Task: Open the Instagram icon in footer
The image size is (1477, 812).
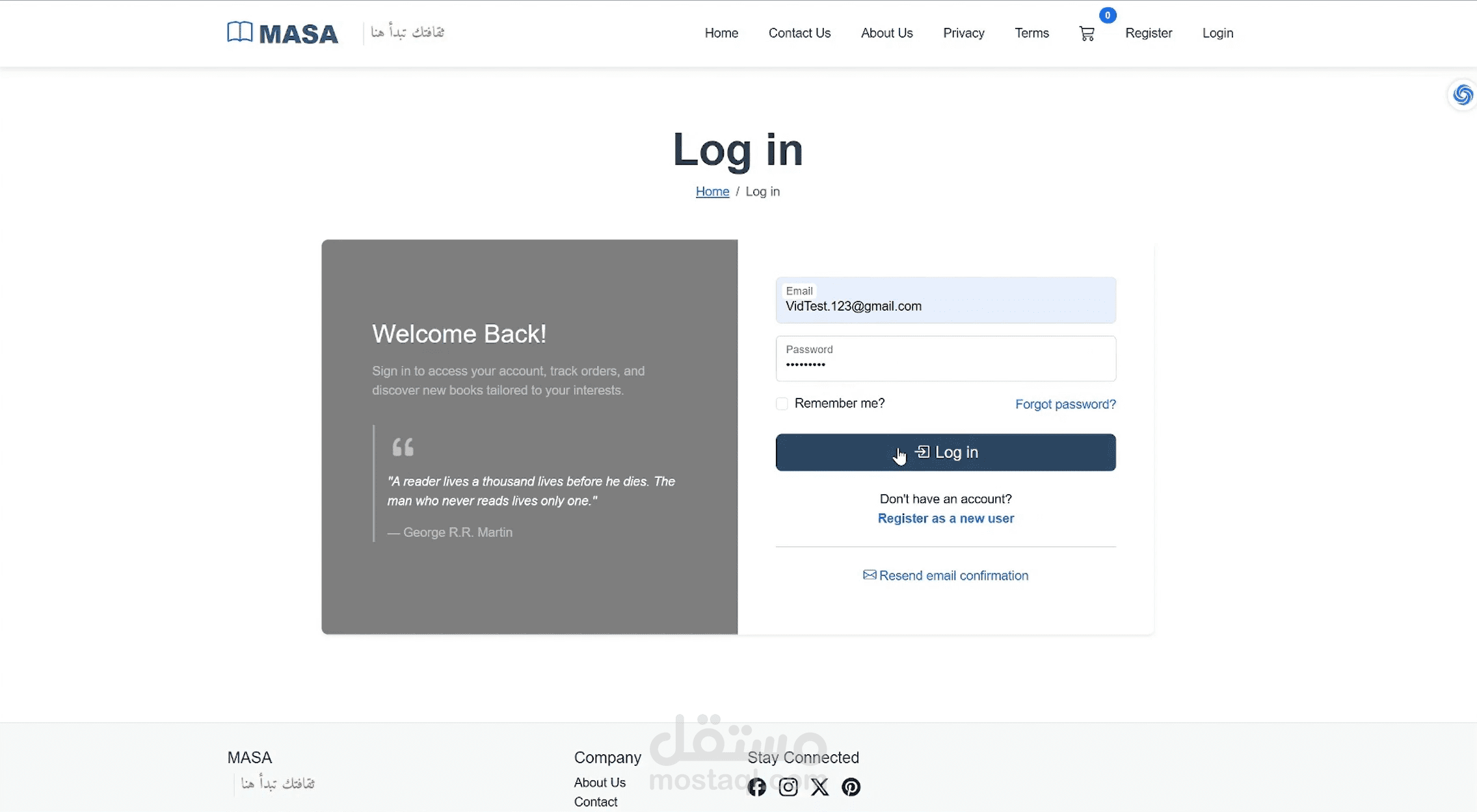Action: pyautogui.click(x=788, y=787)
